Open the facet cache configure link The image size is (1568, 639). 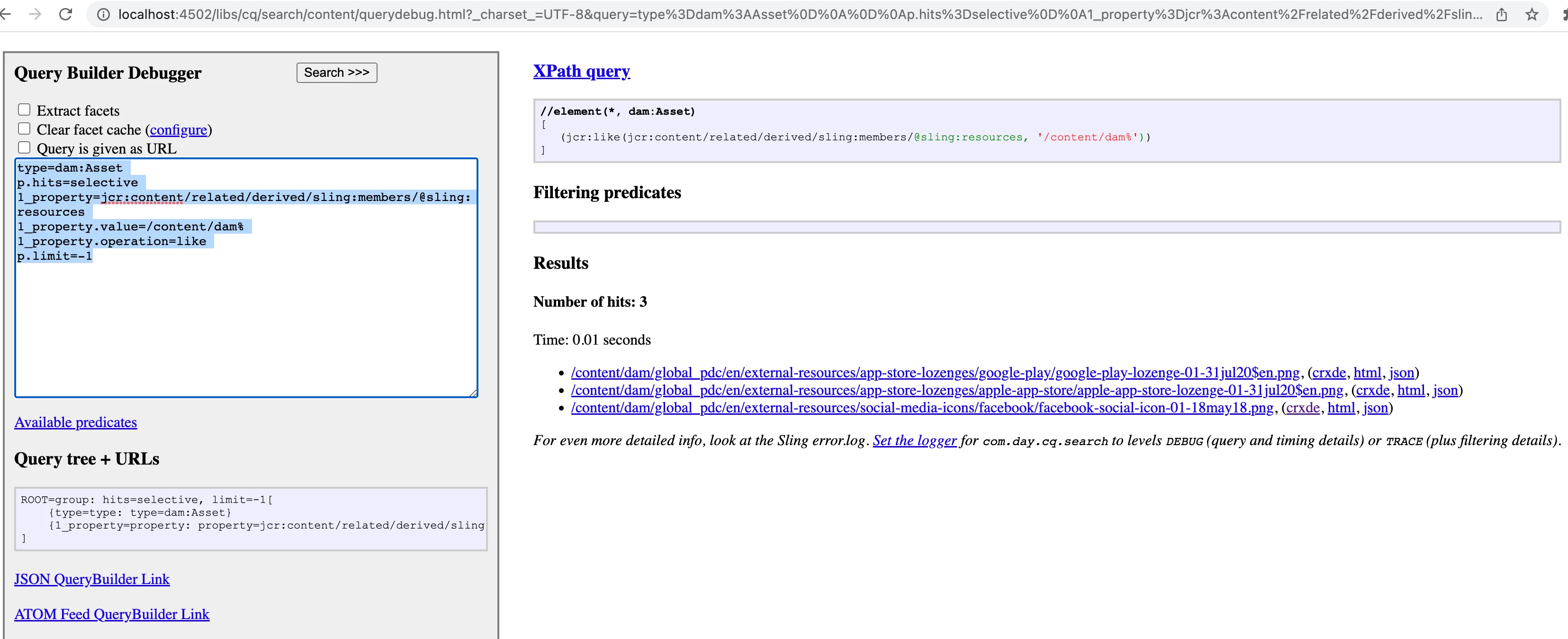click(178, 130)
